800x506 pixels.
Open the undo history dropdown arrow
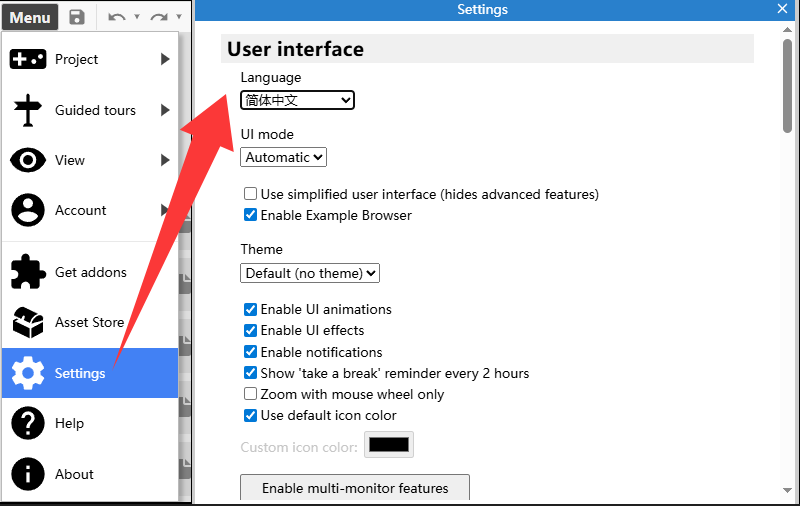tap(137, 17)
